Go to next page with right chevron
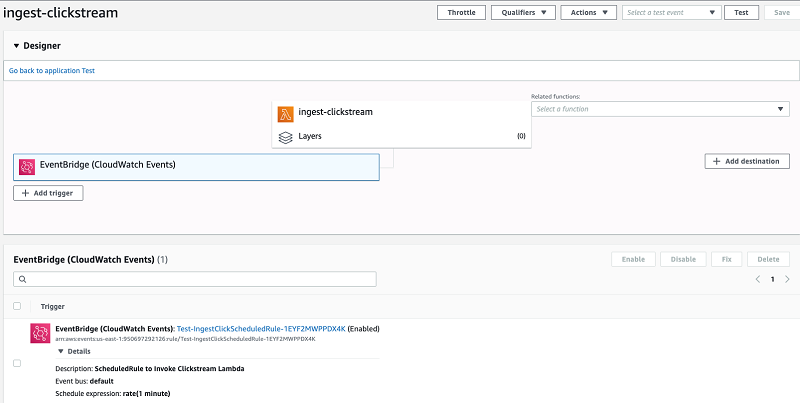The image size is (800, 403). (x=787, y=279)
